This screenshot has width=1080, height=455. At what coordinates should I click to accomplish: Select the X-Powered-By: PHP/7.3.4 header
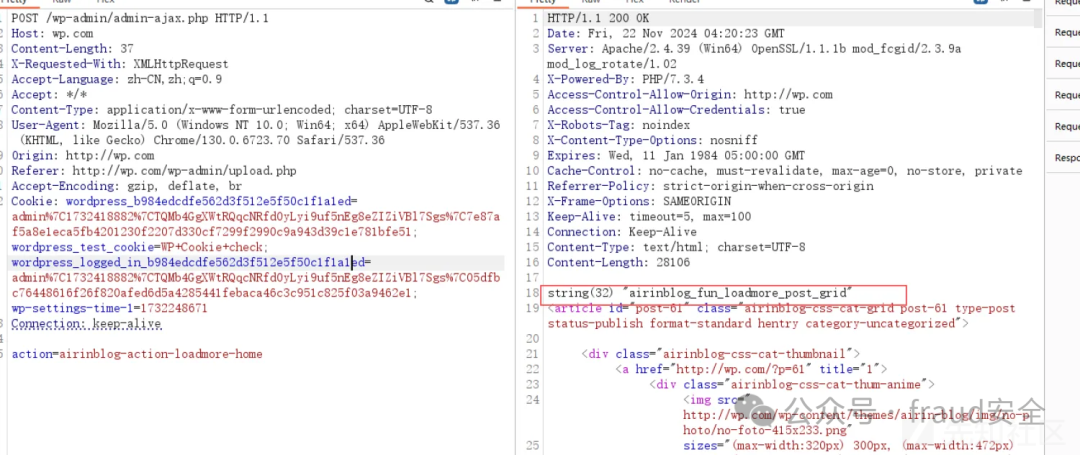[625, 79]
